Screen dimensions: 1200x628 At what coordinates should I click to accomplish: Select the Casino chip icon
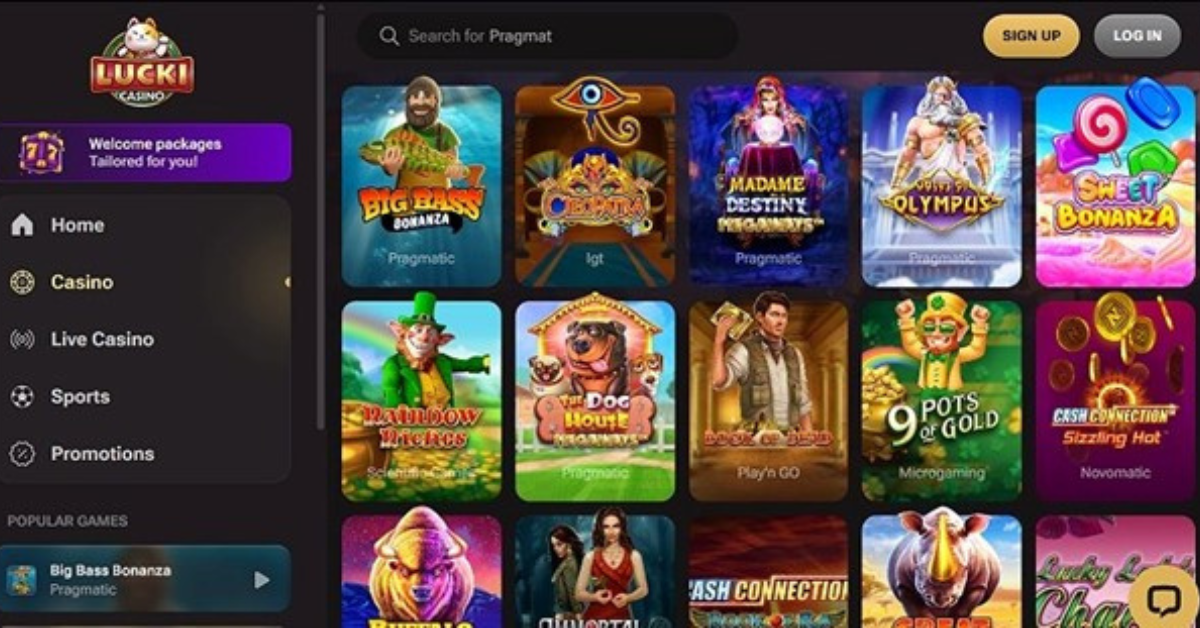[22, 282]
